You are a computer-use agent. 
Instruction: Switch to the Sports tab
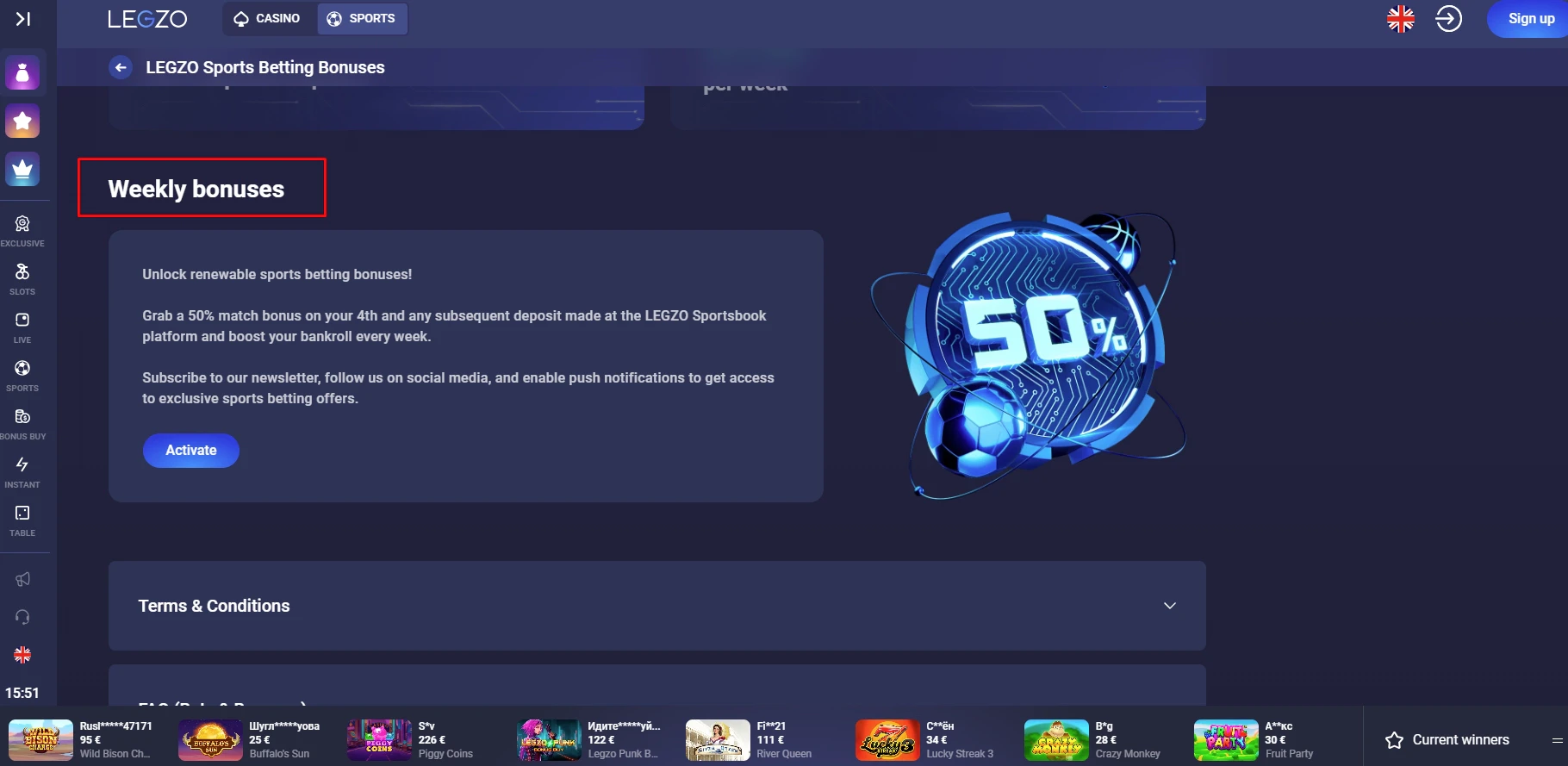362,18
